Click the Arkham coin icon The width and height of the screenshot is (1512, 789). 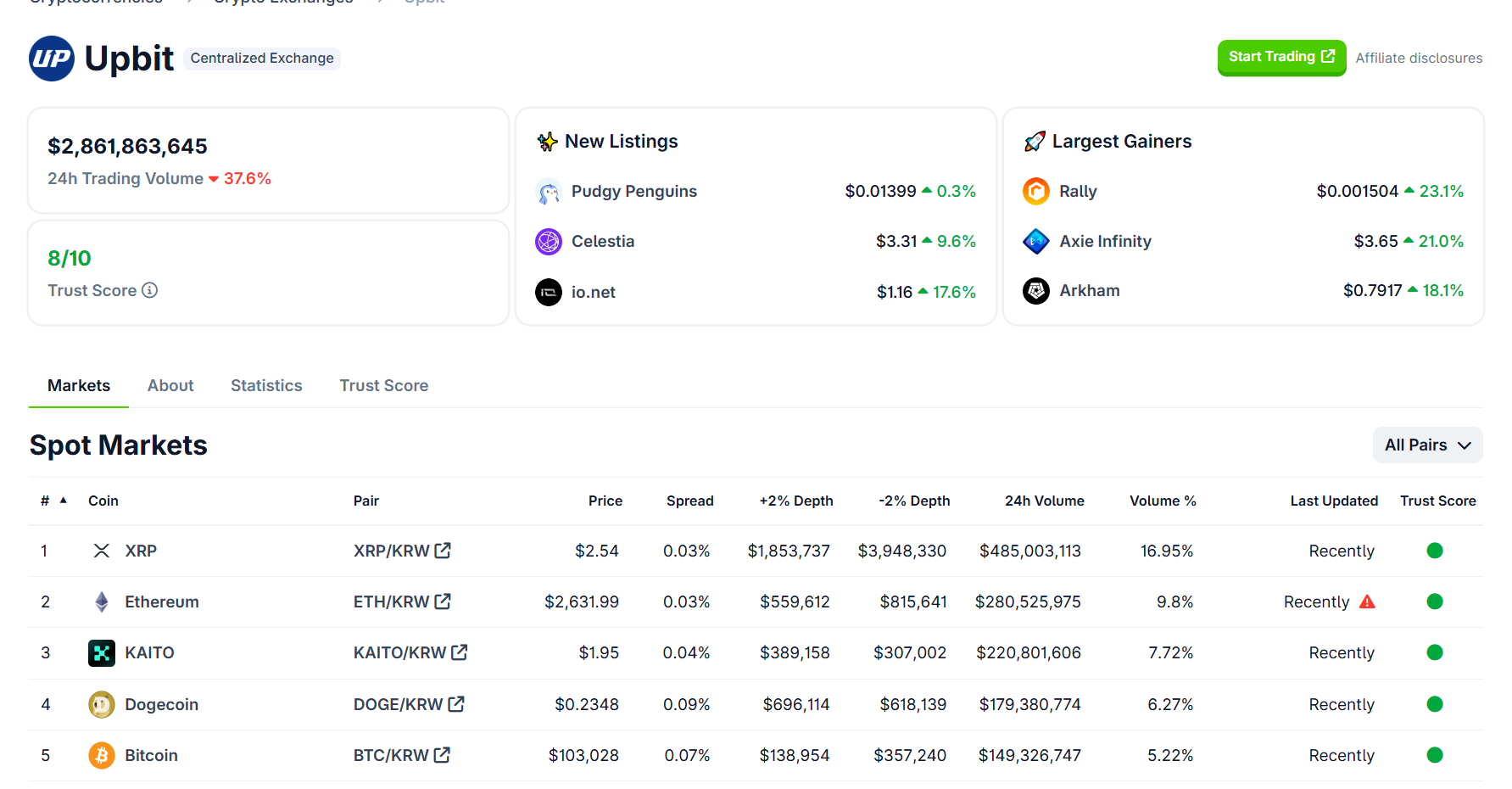click(1036, 291)
